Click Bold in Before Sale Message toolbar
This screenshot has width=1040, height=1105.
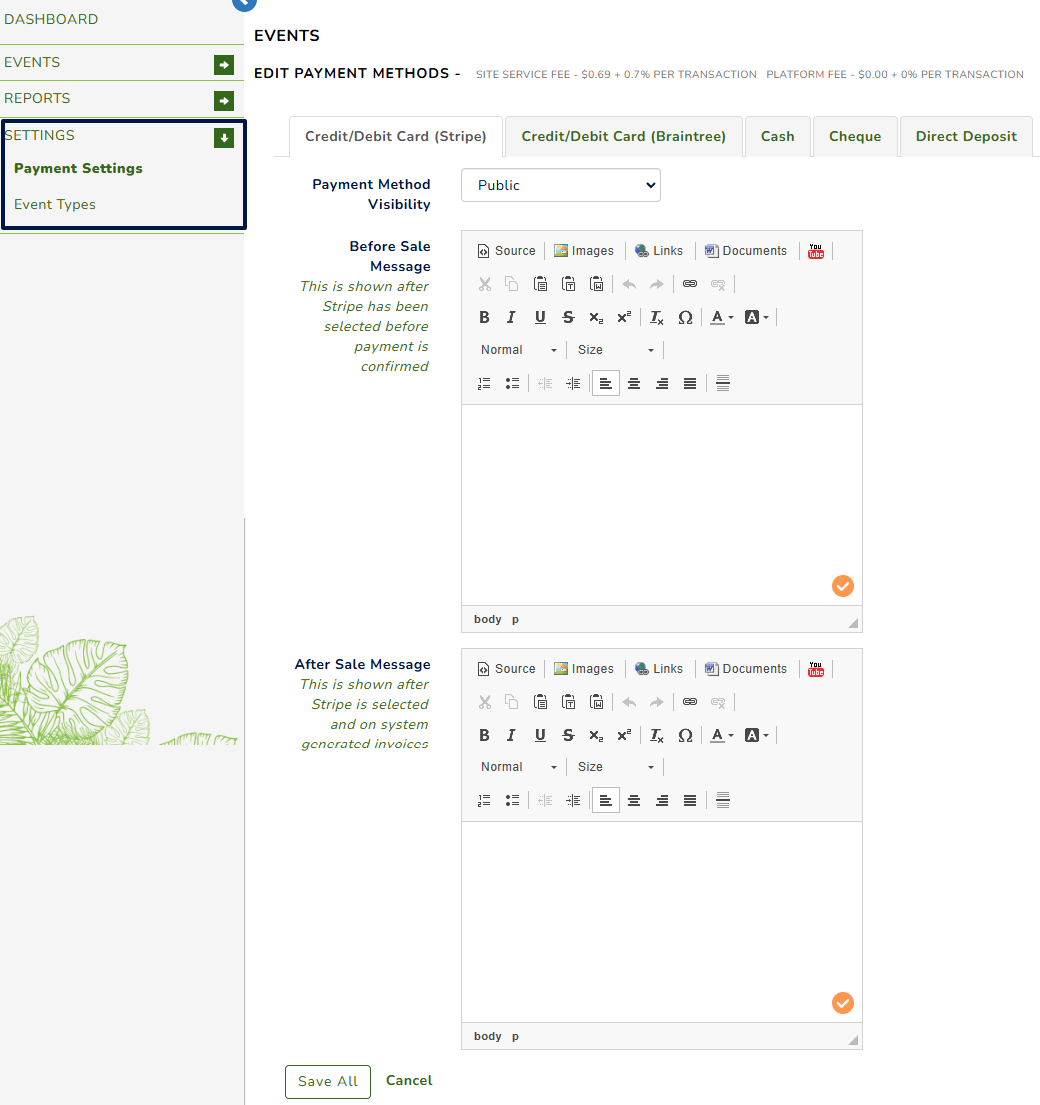pyautogui.click(x=484, y=317)
